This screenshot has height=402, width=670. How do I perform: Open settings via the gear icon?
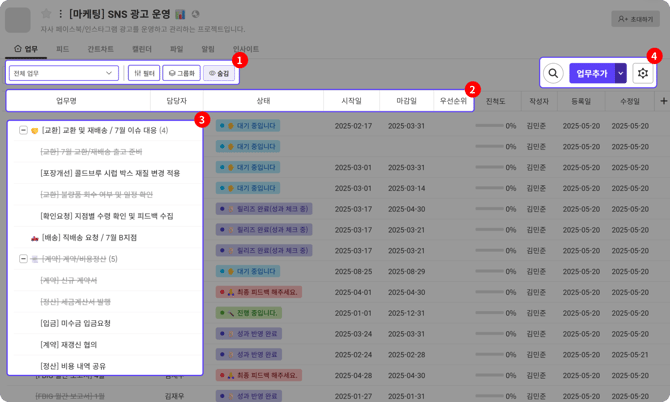point(643,74)
